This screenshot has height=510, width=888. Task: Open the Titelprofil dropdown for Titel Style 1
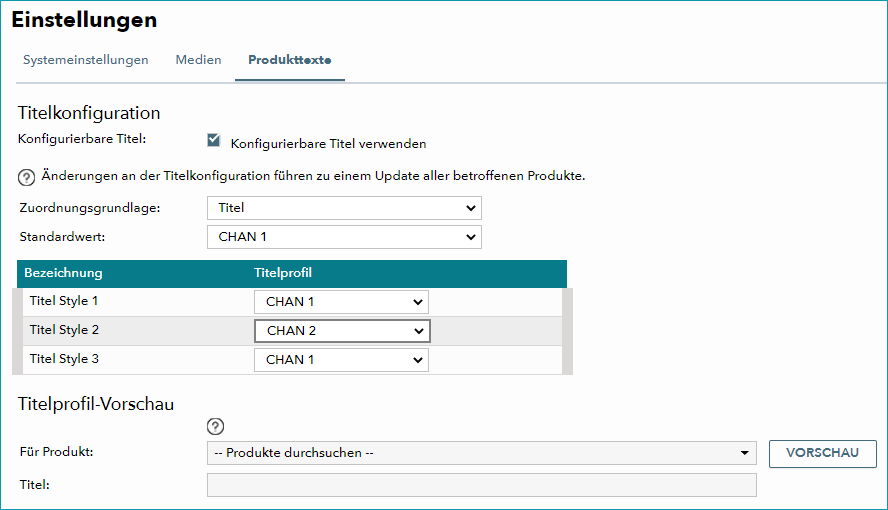(341, 302)
